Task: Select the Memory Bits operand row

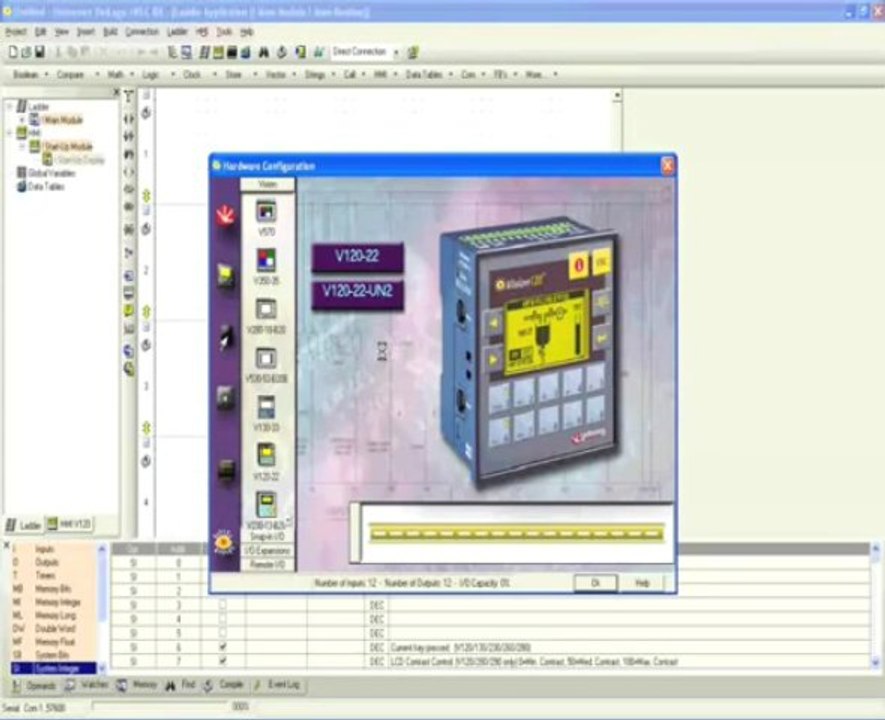Action: tap(54, 589)
